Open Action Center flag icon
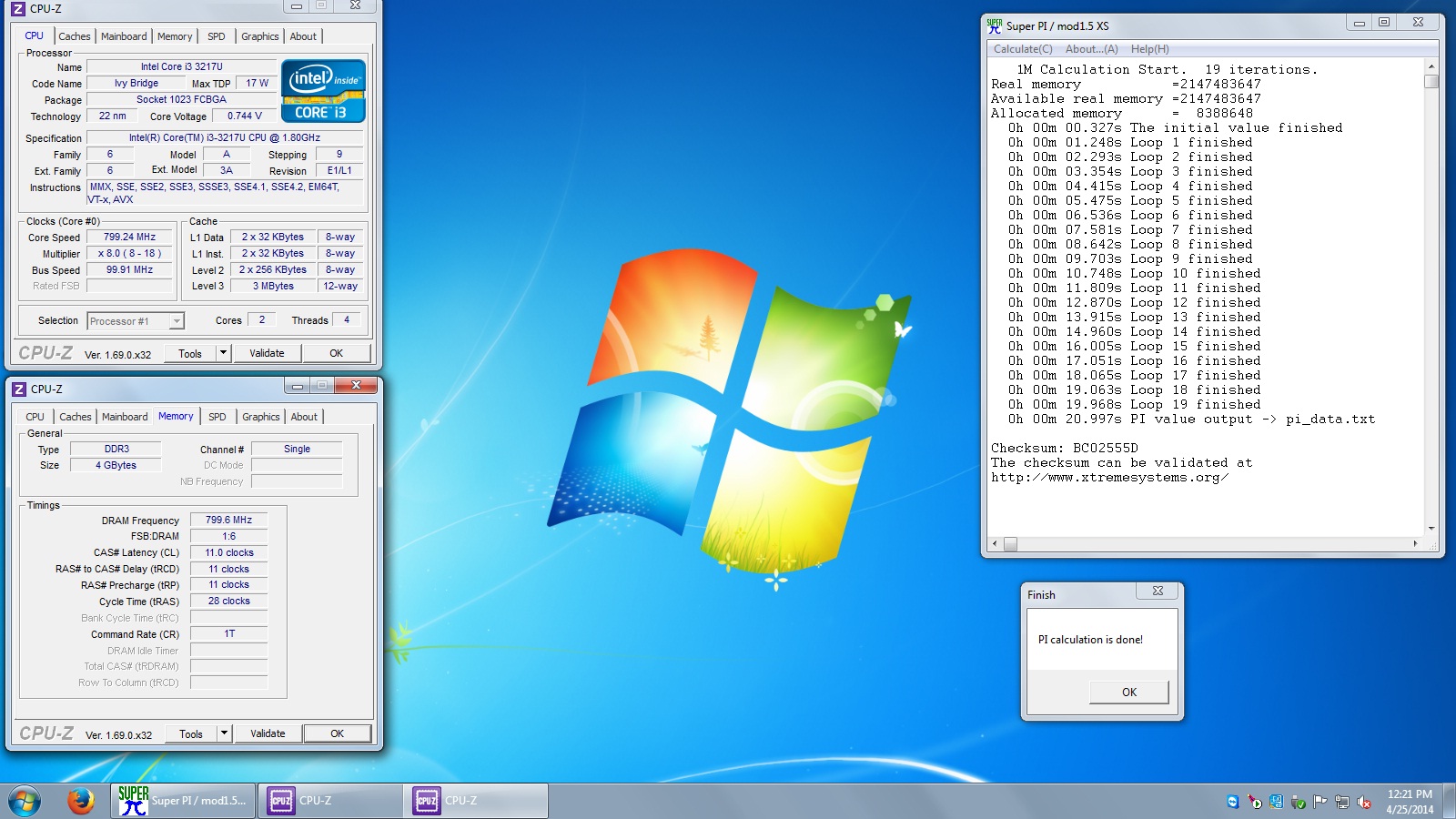 (x=1319, y=802)
